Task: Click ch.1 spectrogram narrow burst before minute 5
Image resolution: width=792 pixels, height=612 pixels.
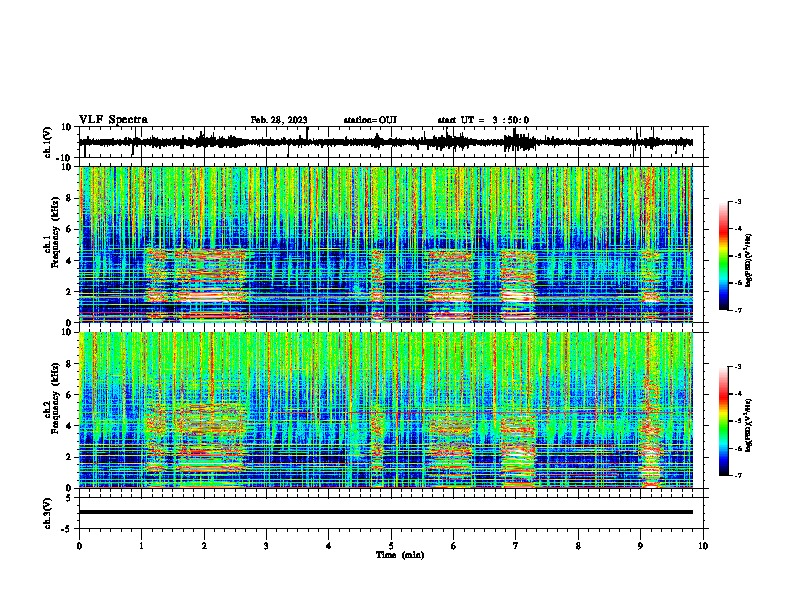Action: (x=378, y=285)
